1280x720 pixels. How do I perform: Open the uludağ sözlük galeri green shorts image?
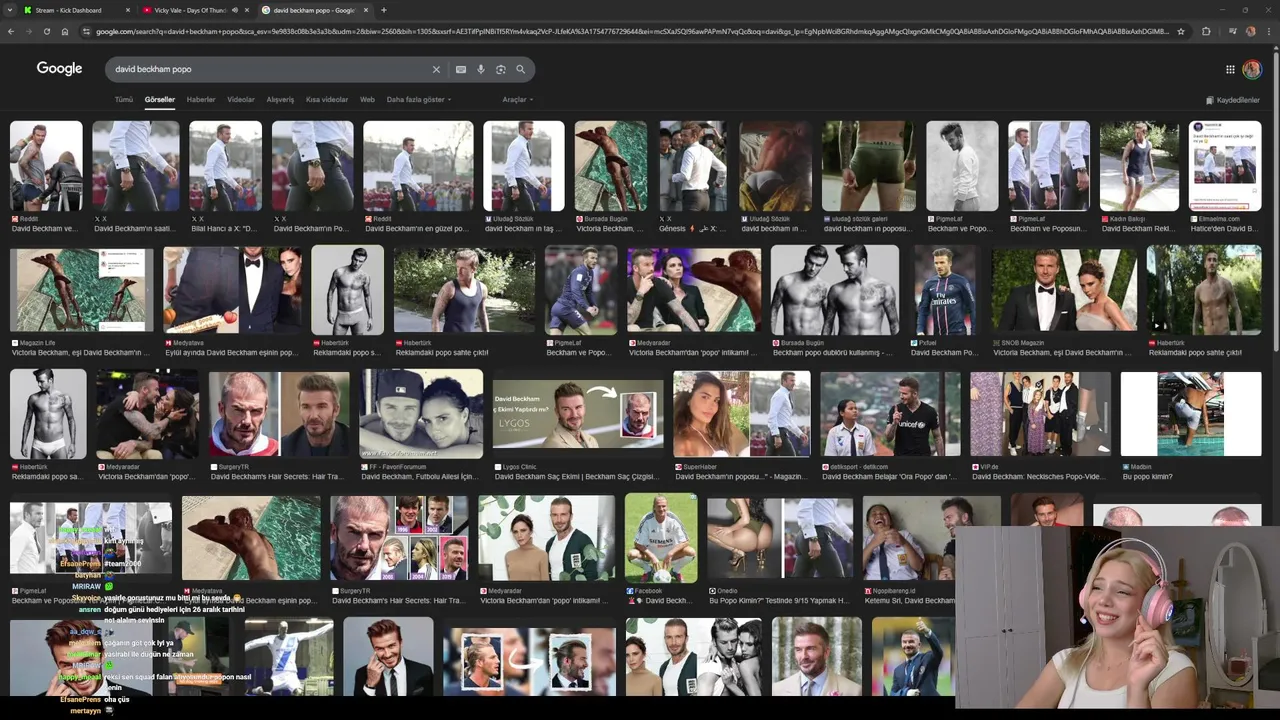[x=868, y=166]
